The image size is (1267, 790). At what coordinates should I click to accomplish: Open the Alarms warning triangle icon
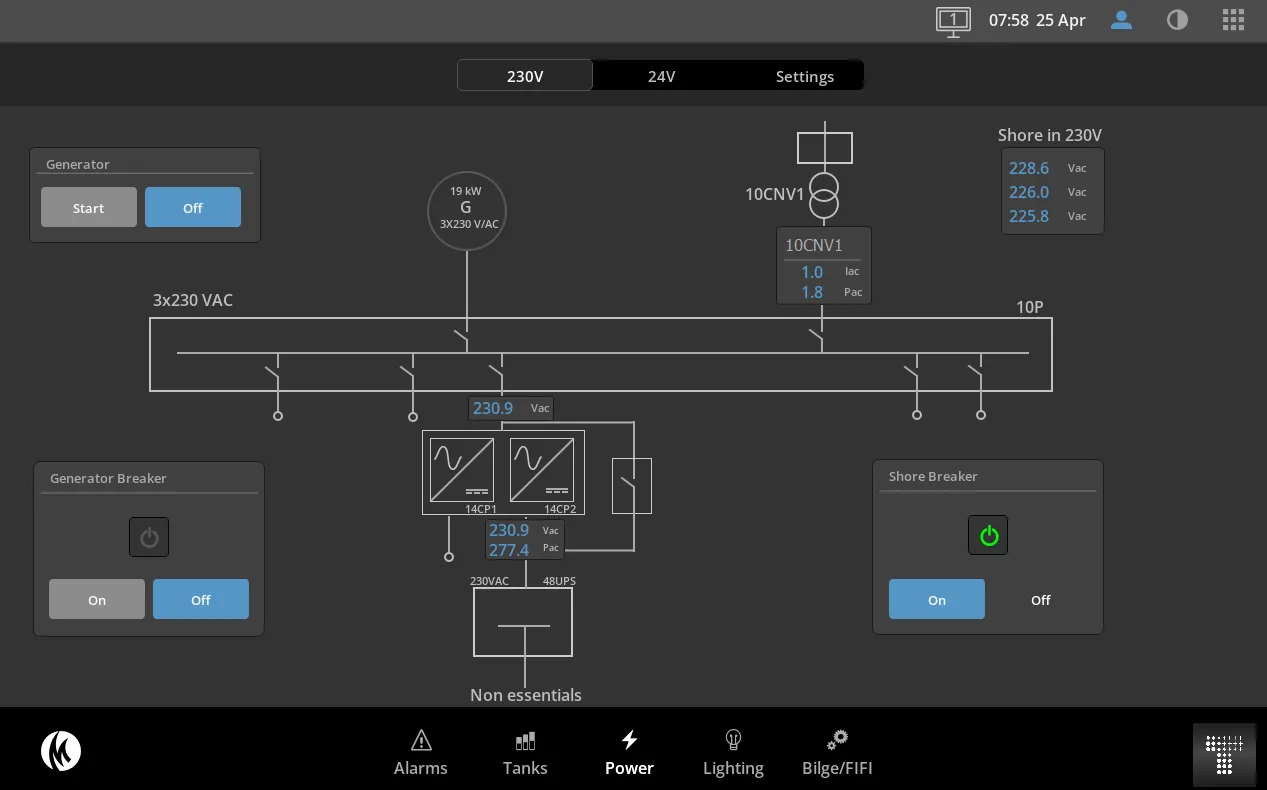pyautogui.click(x=421, y=740)
